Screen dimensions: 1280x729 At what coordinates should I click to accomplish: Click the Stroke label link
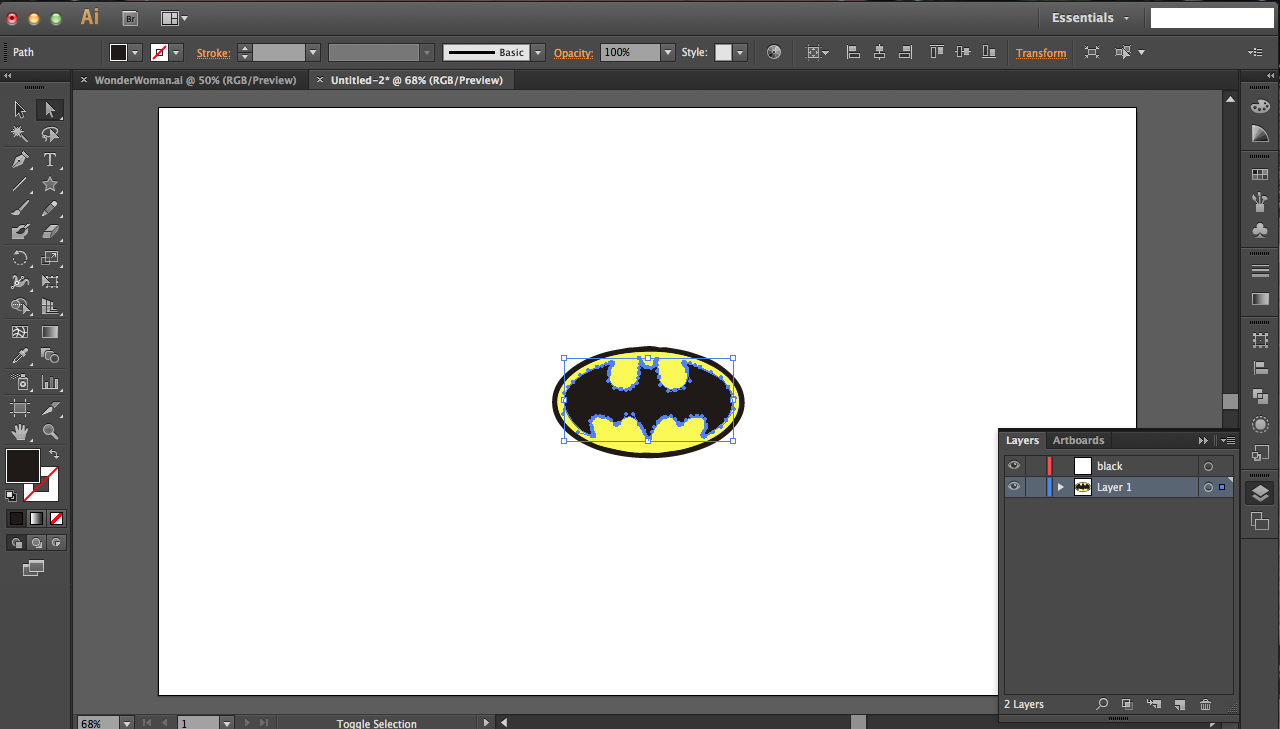(213, 53)
